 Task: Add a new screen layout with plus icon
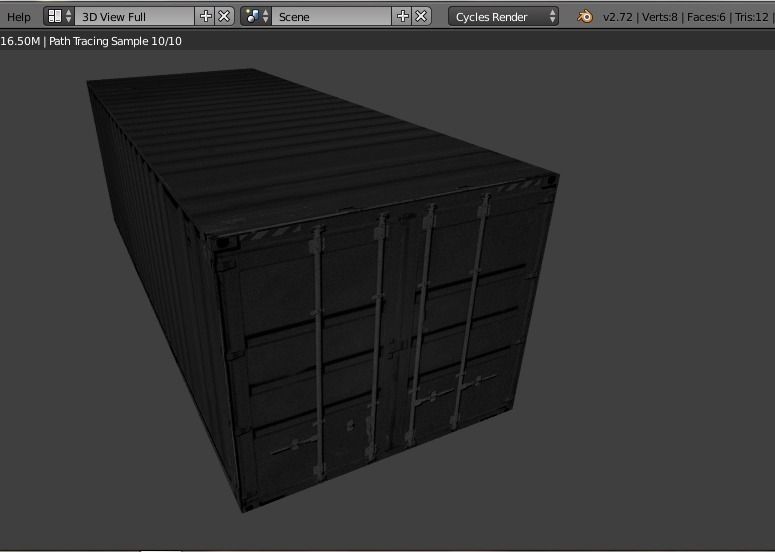click(206, 16)
